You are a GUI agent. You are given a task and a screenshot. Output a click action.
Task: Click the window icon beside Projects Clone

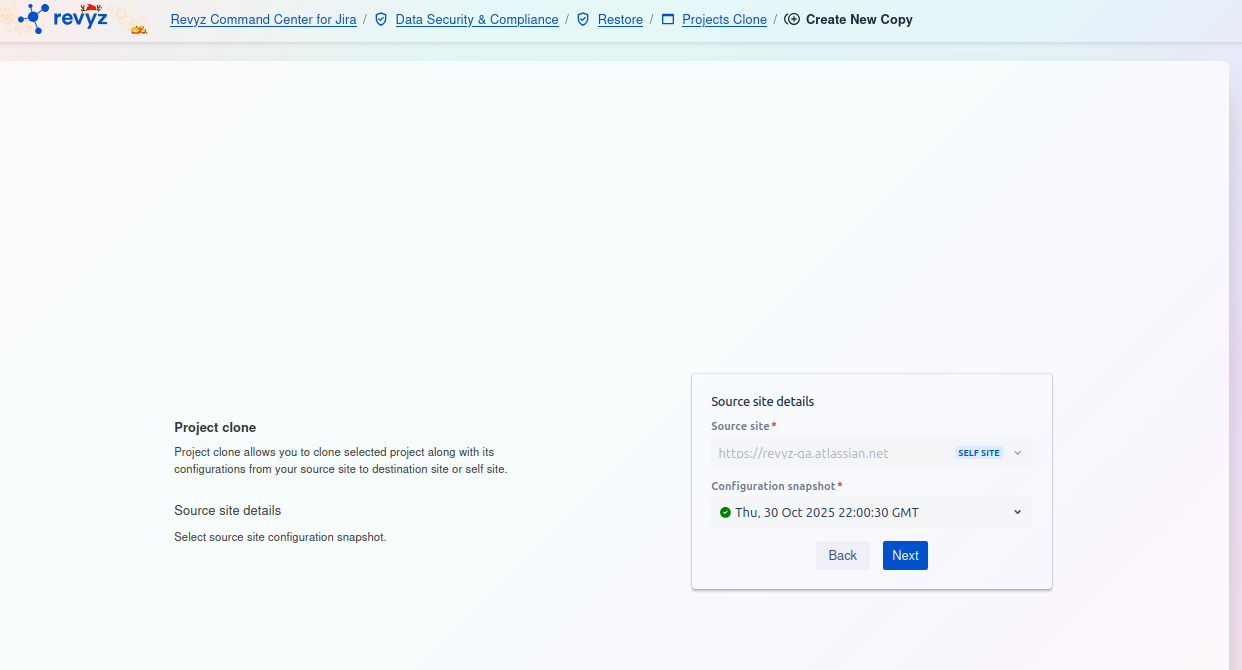coord(668,19)
